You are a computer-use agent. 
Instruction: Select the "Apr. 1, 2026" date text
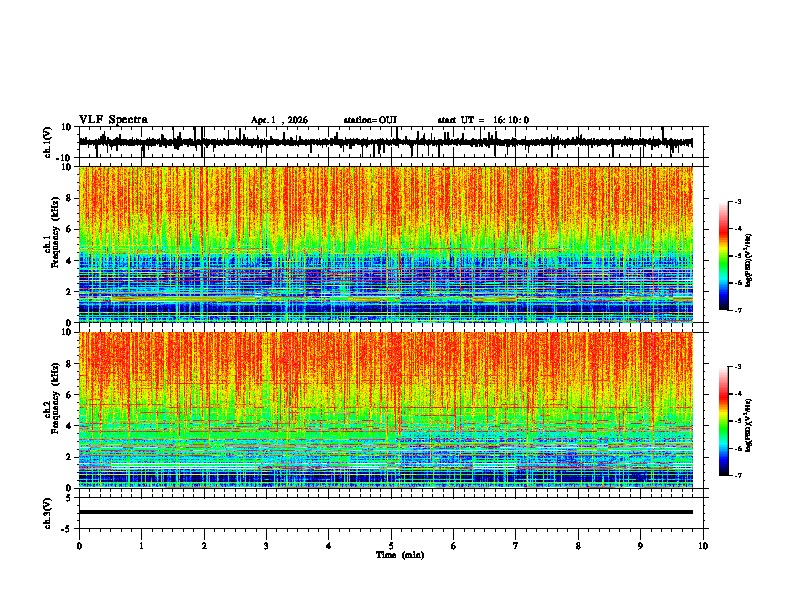279,120
